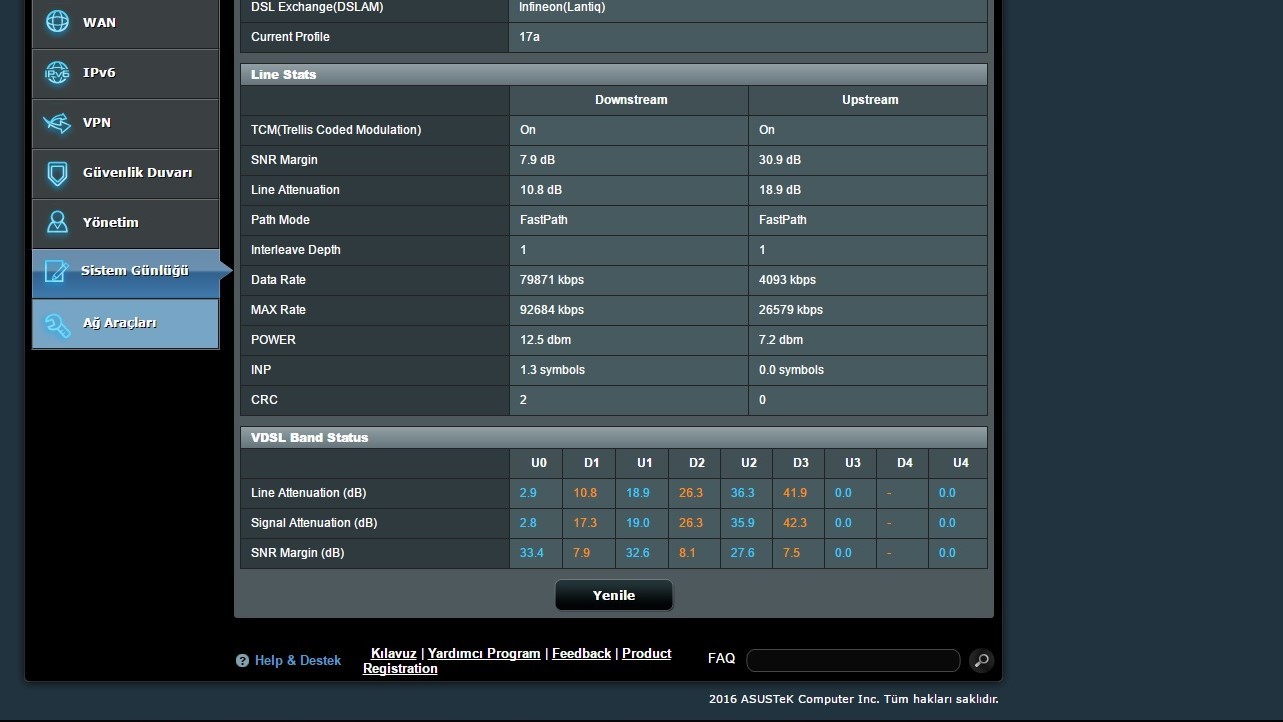Open the Feedback link
The width and height of the screenshot is (1283, 722).
581,653
